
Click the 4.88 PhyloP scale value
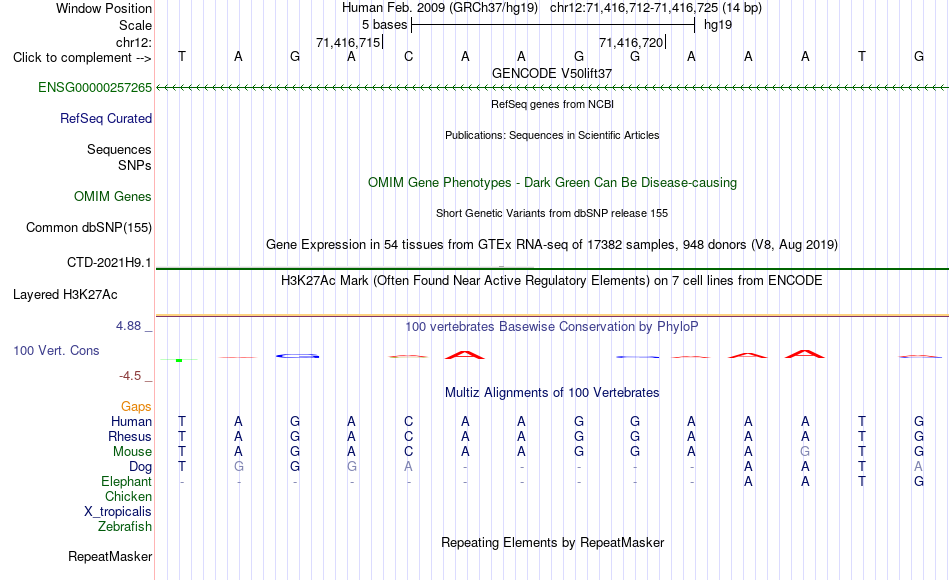point(129,326)
